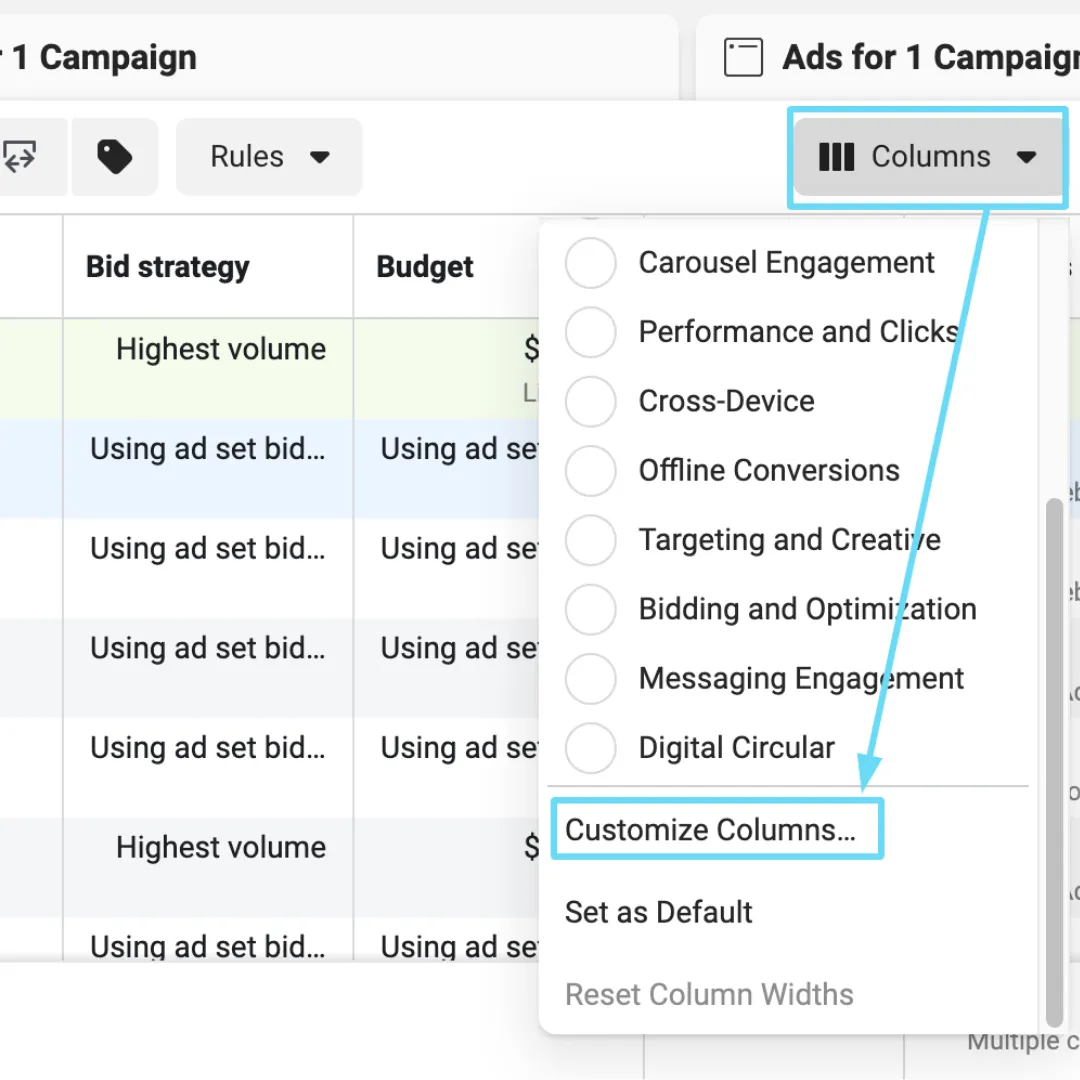Click Set as Default option

point(658,912)
